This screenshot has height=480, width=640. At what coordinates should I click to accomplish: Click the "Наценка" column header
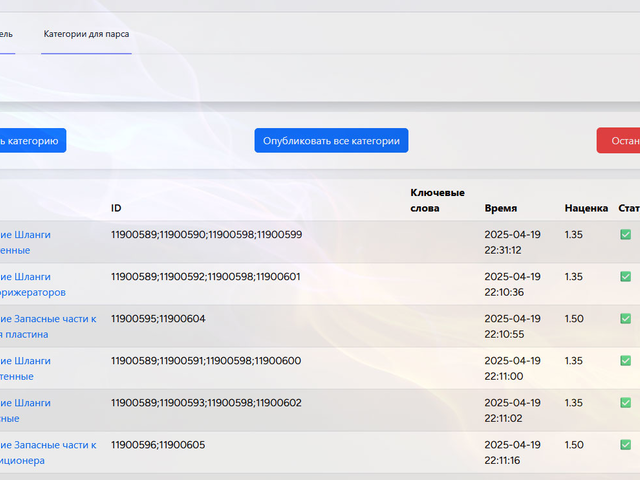click(585, 209)
